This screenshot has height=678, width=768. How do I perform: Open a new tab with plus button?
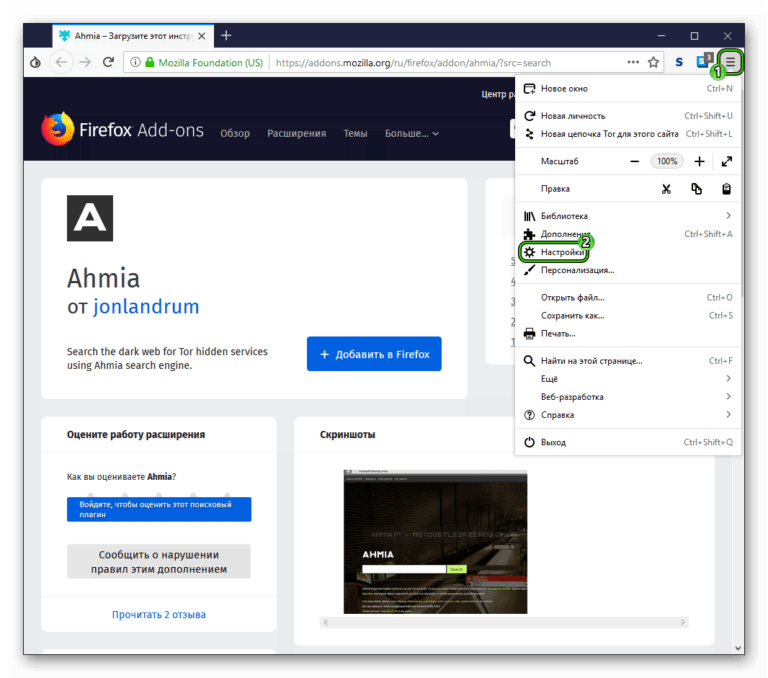coord(226,35)
